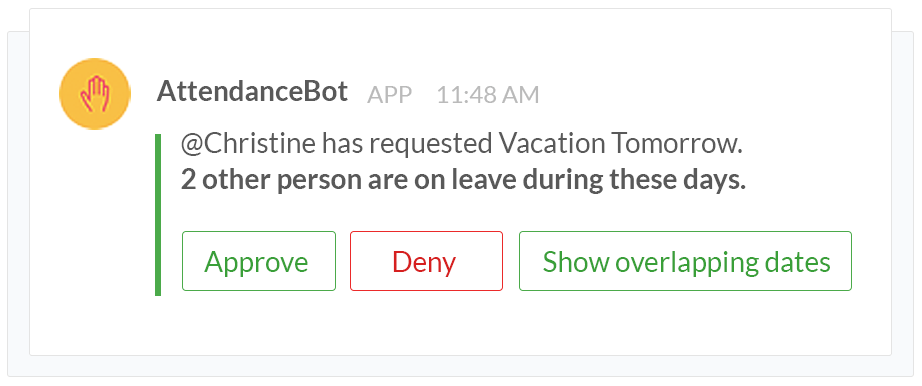Open the AttendanceBot sender name profile
This screenshot has width=922, height=386.
coord(252,92)
